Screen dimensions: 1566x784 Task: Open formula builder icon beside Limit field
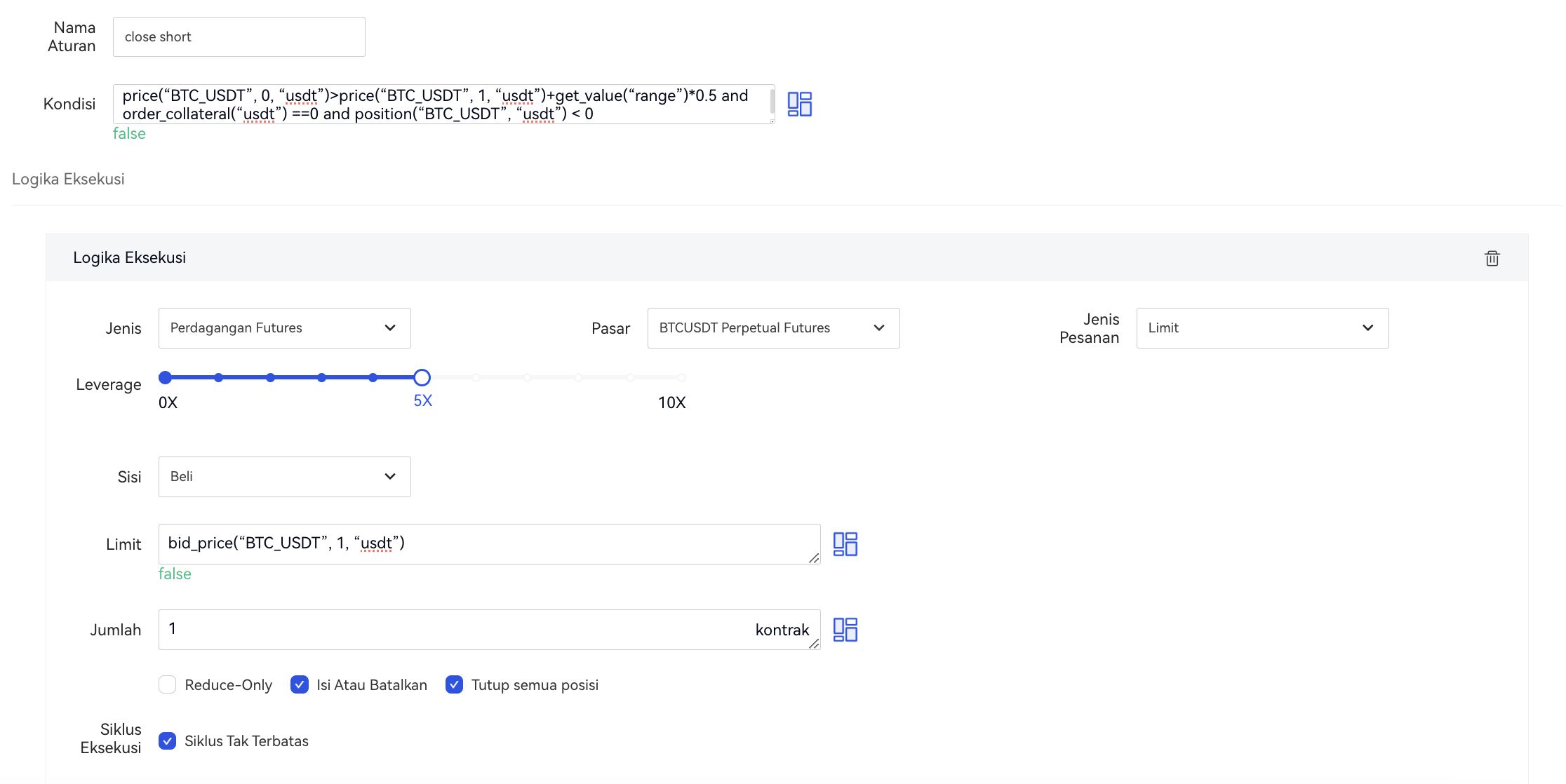click(x=845, y=544)
